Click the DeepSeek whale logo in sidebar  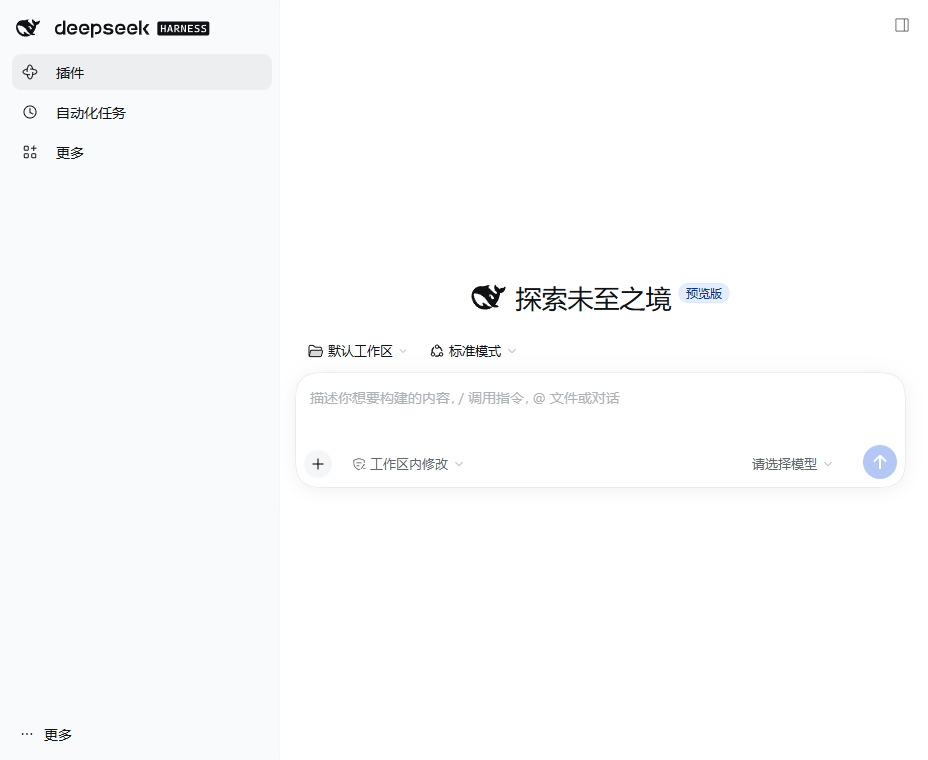pyautogui.click(x=28, y=28)
